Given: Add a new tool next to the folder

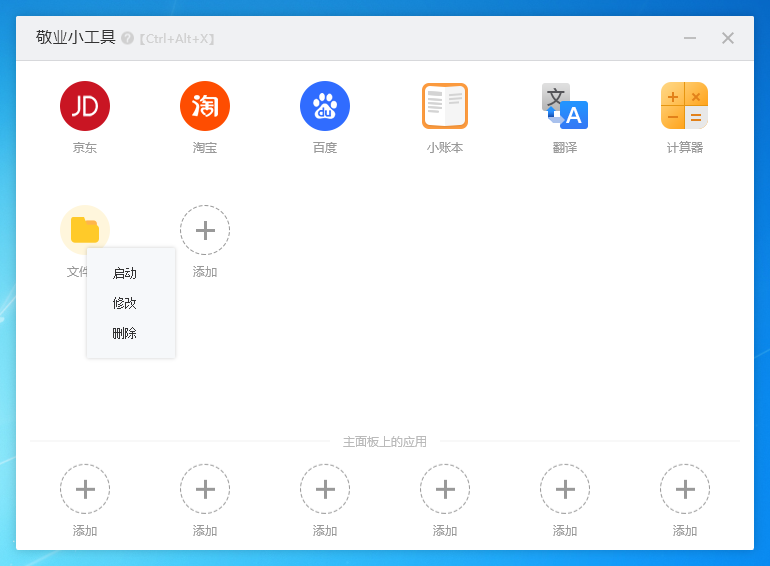Looking at the screenshot, I should tap(205, 230).
